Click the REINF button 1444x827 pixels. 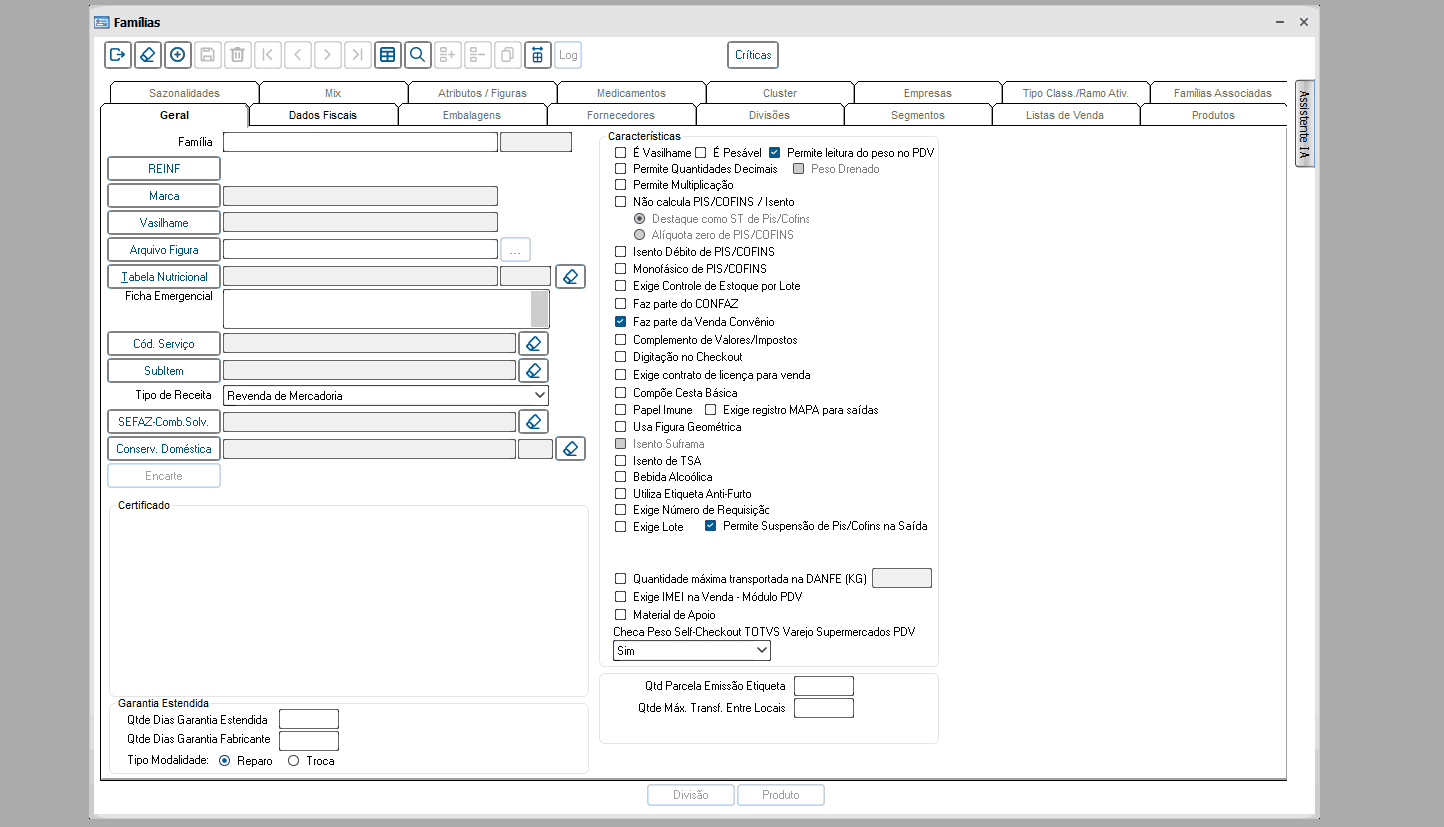[164, 169]
